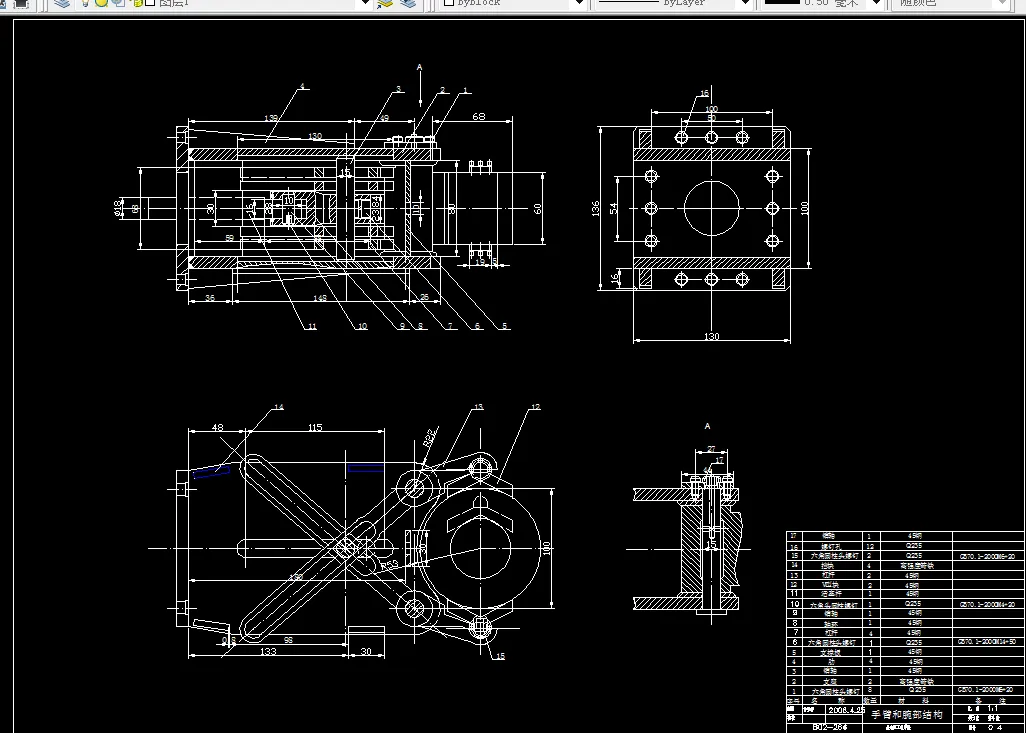Image resolution: width=1026 pixels, height=733 pixels.
Task: Click the layer color square beside 图层1
Action: coord(150,3)
